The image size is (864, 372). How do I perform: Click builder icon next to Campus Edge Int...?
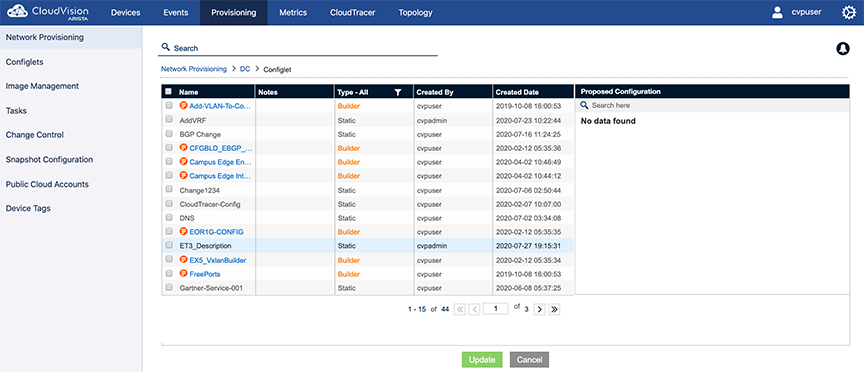tap(183, 176)
